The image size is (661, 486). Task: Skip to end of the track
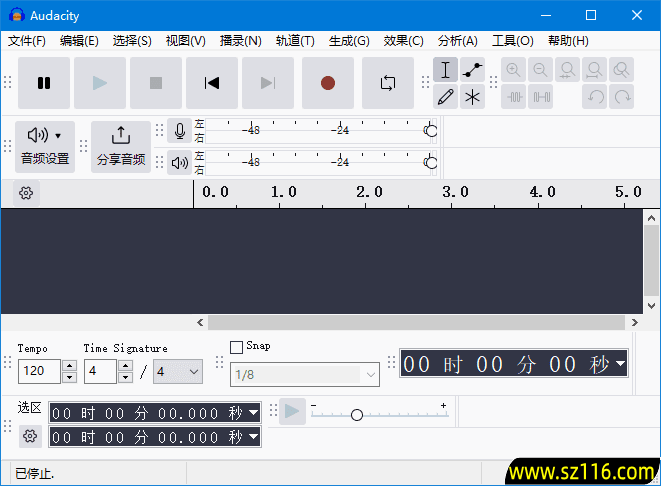[x=268, y=83]
